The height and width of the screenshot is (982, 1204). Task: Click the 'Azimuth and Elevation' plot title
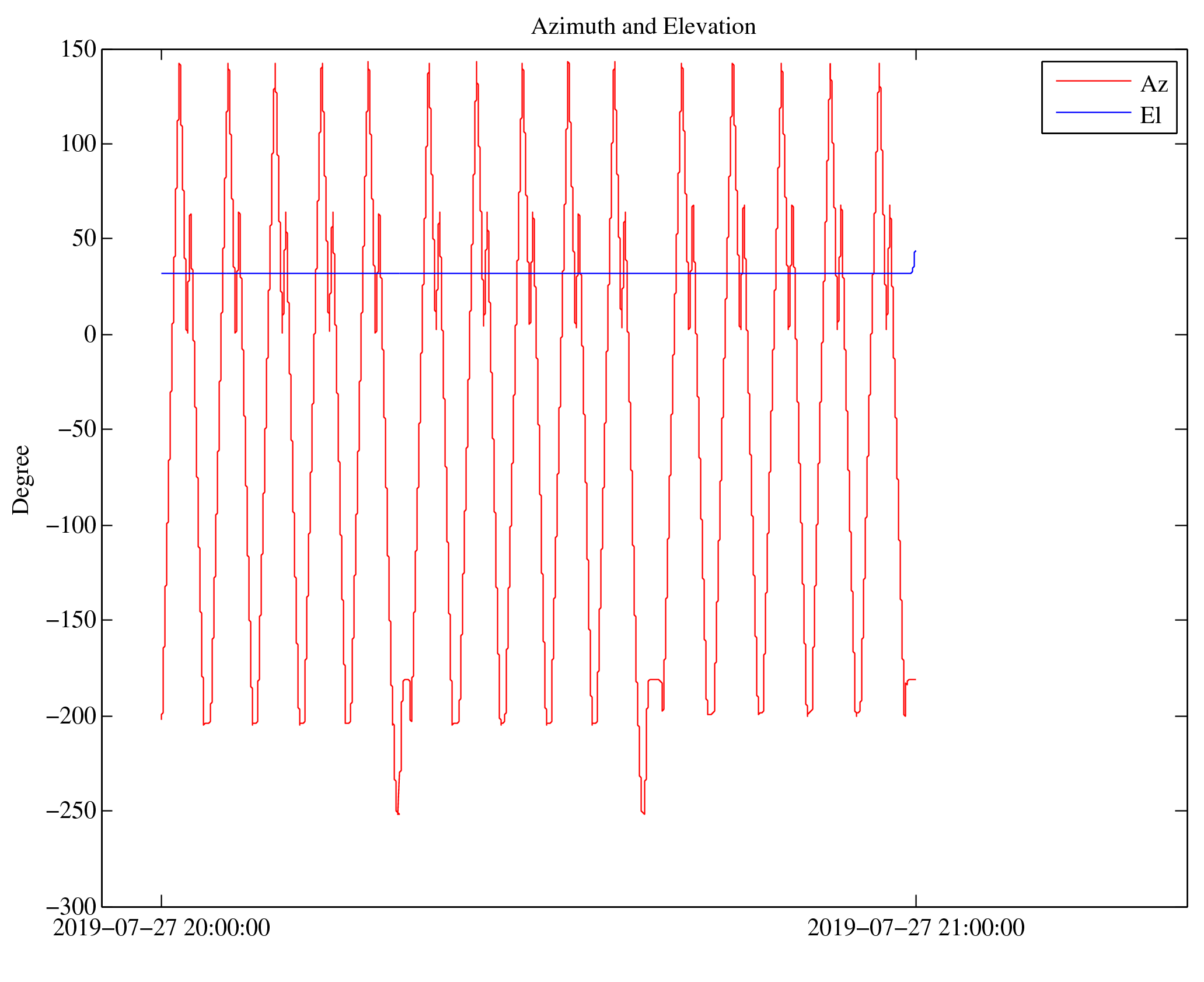tap(643, 27)
